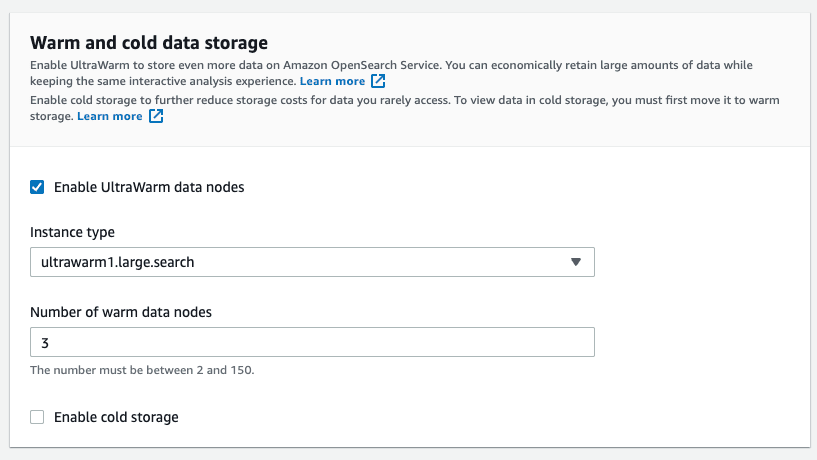Open UltraWarm Learn more link

coord(332,81)
